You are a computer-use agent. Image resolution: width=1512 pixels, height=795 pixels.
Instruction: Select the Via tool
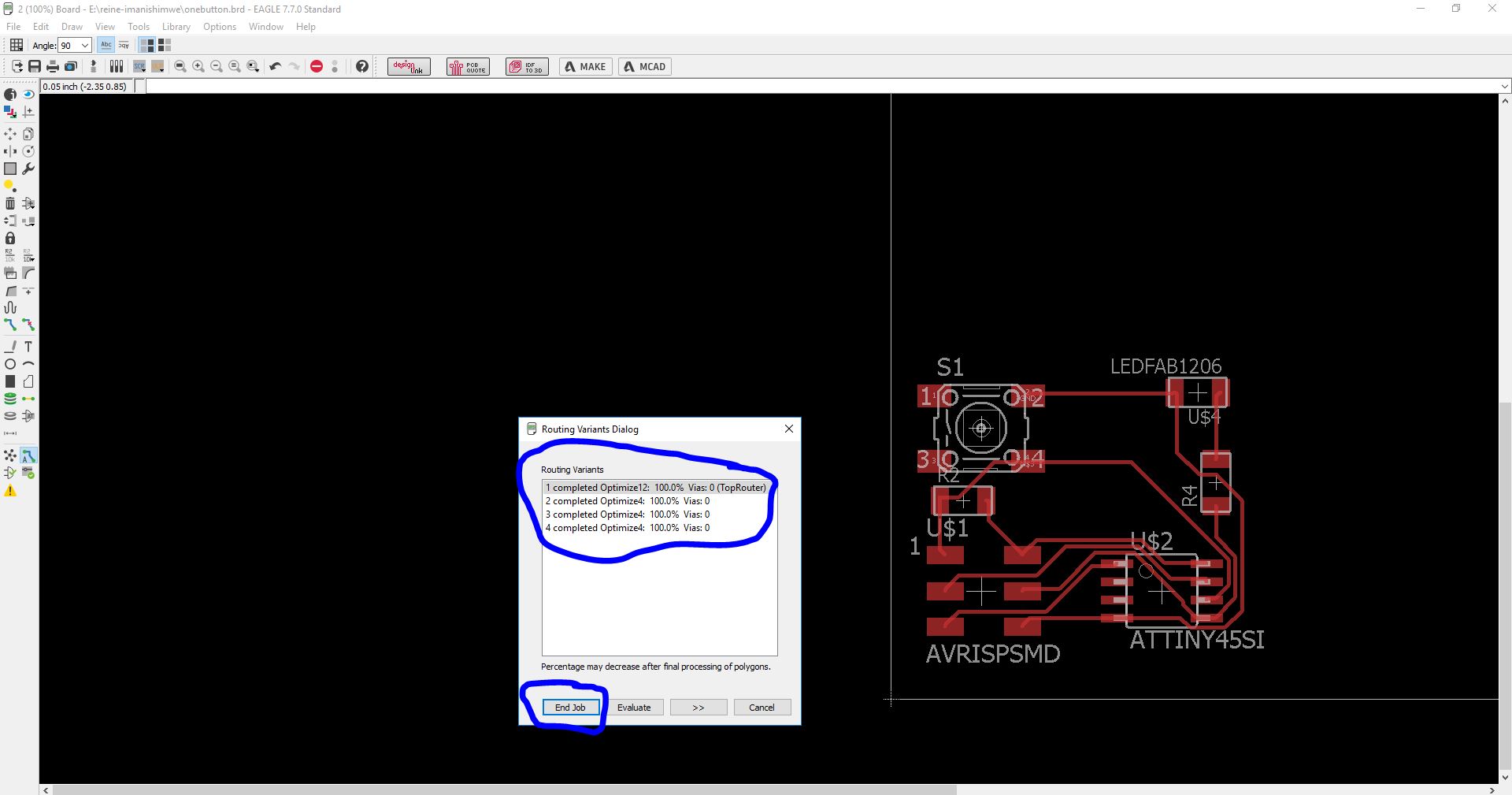10,399
